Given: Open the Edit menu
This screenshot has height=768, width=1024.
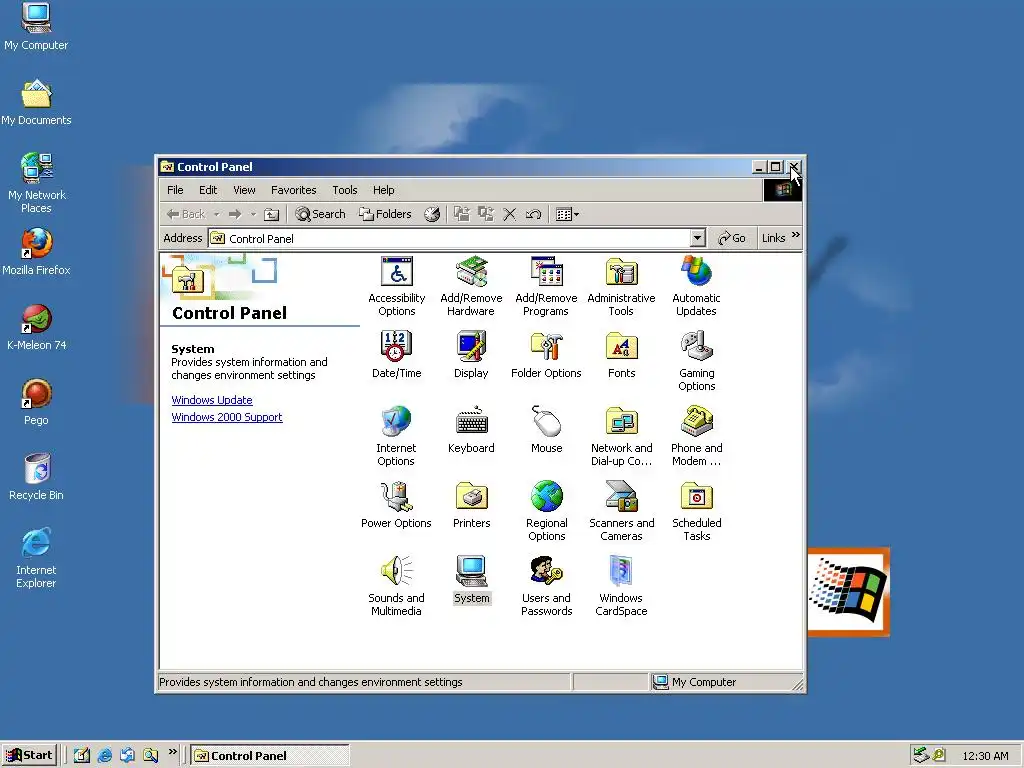Looking at the screenshot, I should pyautogui.click(x=208, y=190).
